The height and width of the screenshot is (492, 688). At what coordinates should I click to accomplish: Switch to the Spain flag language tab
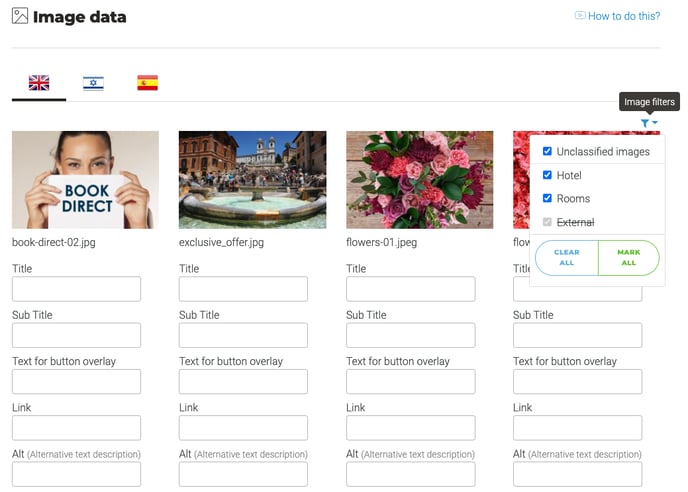(148, 83)
